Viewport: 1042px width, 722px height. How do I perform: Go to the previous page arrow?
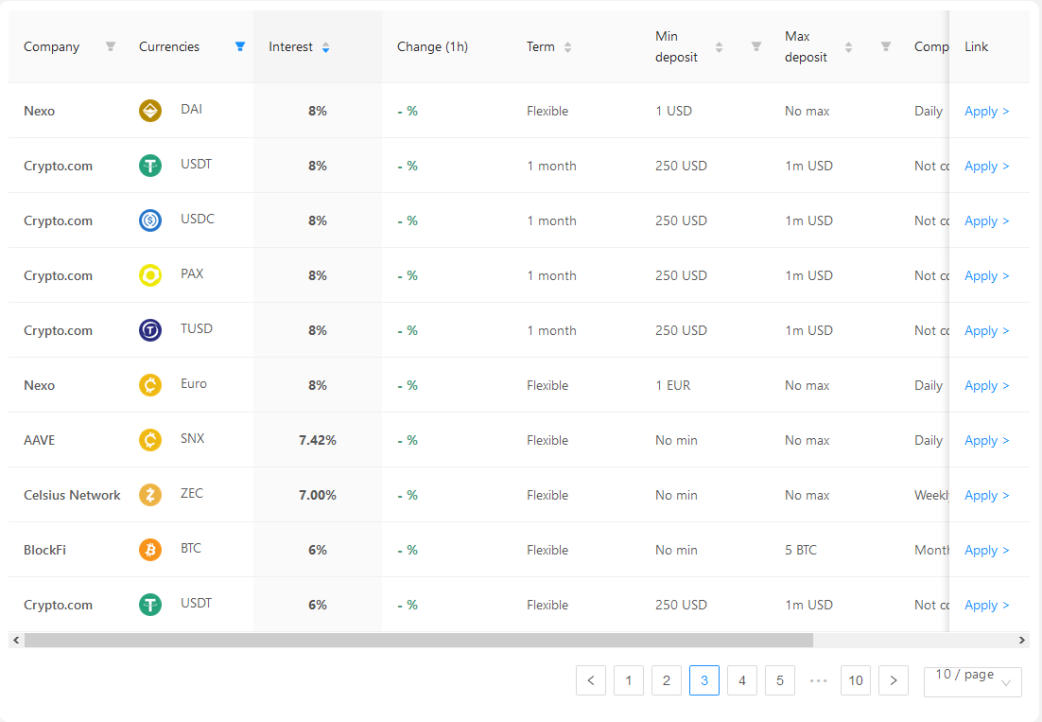(x=591, y=681)
